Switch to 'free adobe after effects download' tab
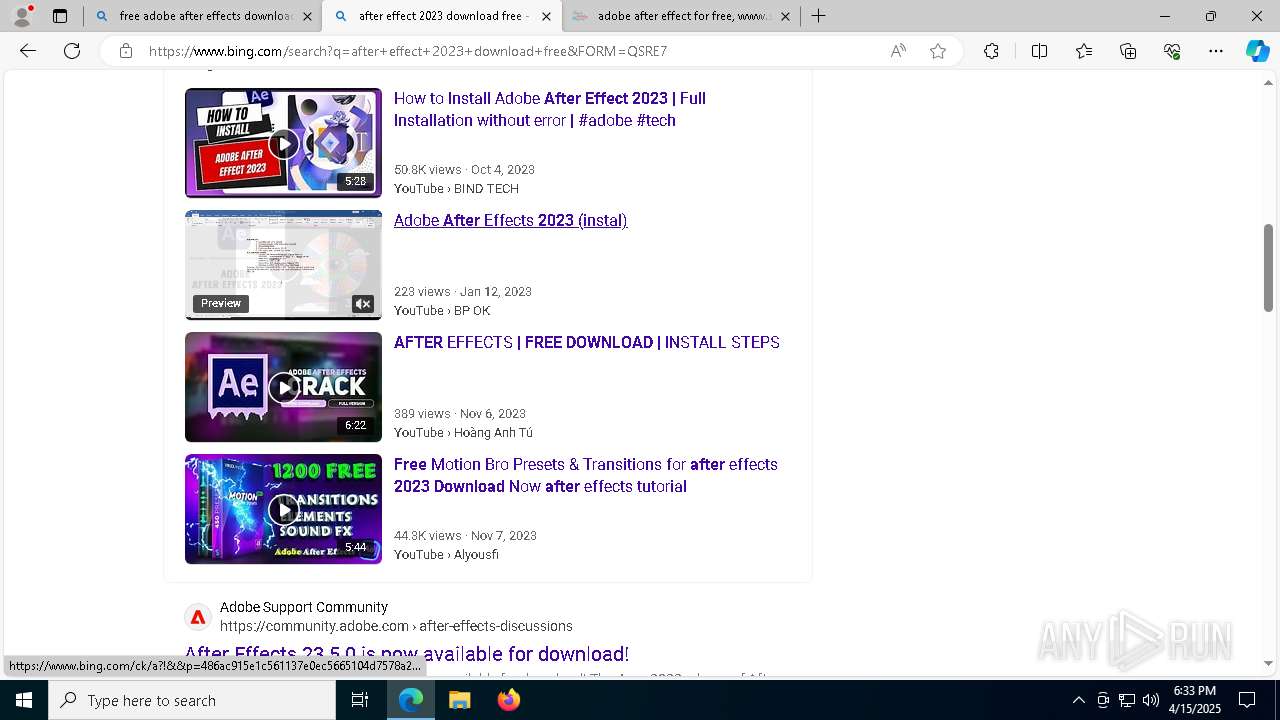The image size is (1280, 720). pyautogui.click(x=204, y=16)
